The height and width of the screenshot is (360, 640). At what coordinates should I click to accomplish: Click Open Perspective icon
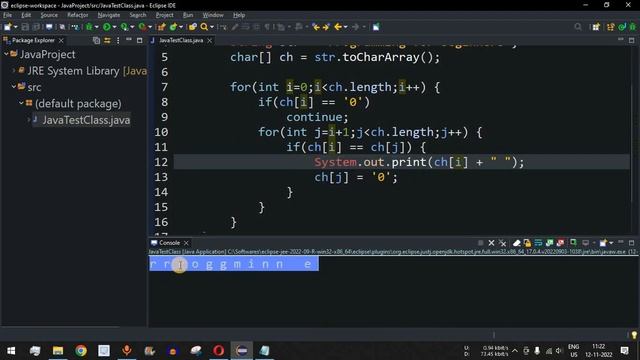[x=596, y=27]
